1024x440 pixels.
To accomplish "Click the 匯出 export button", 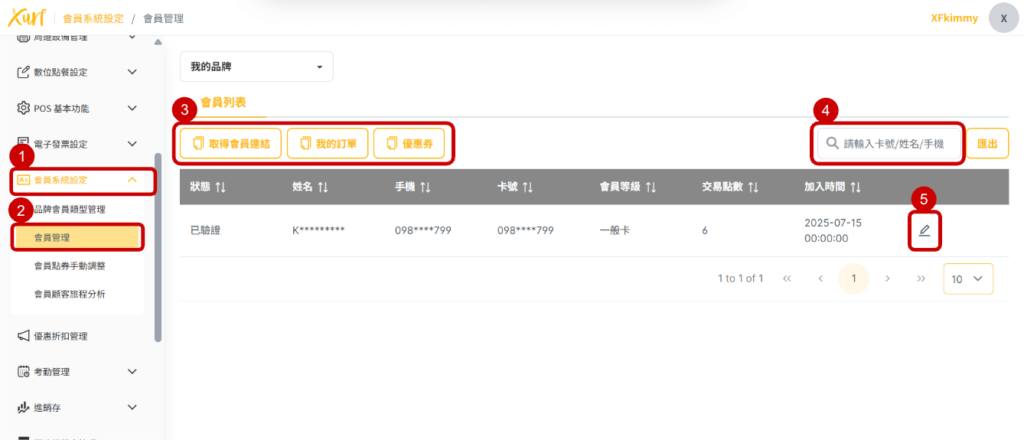I will 986,143.
